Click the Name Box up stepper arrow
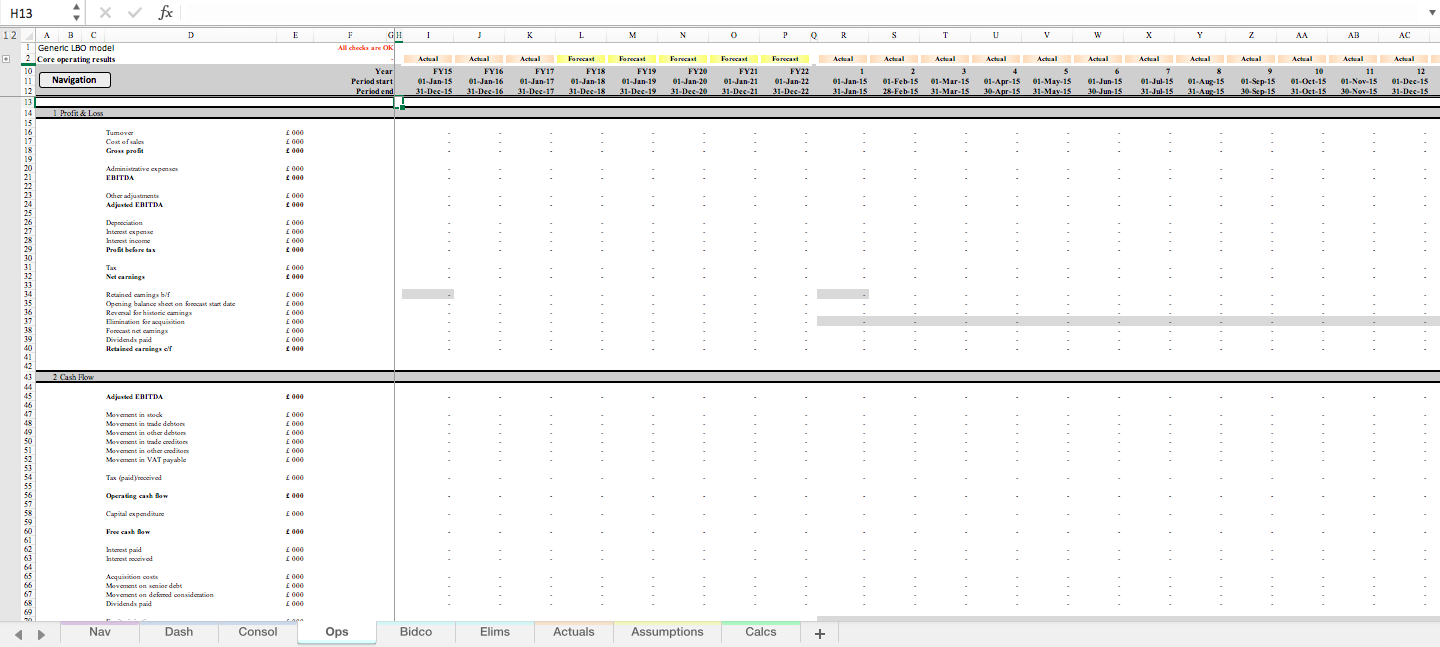 (74, 8)
